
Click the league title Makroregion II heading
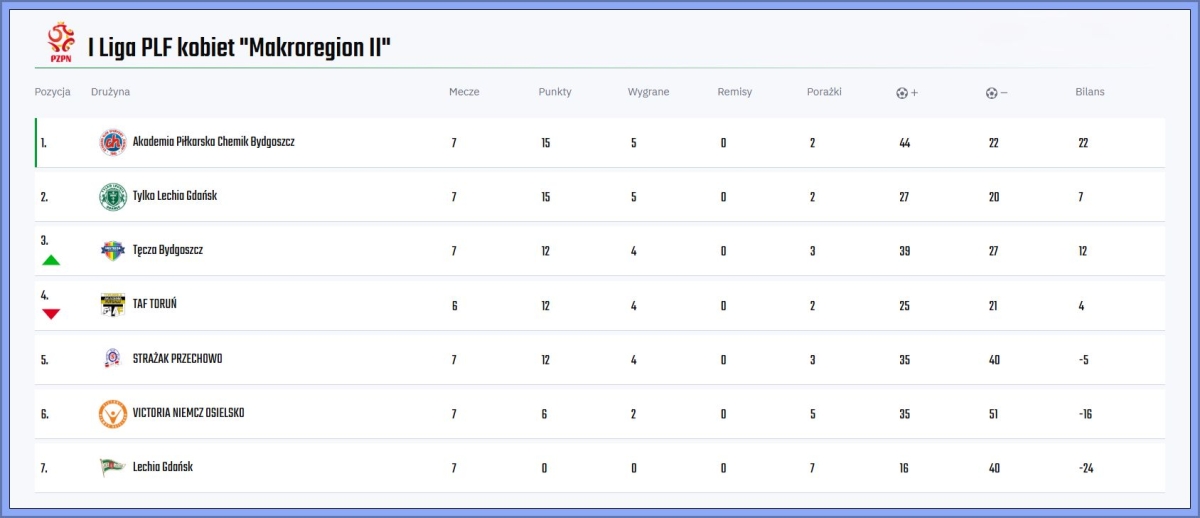click(x=239, y=46)
